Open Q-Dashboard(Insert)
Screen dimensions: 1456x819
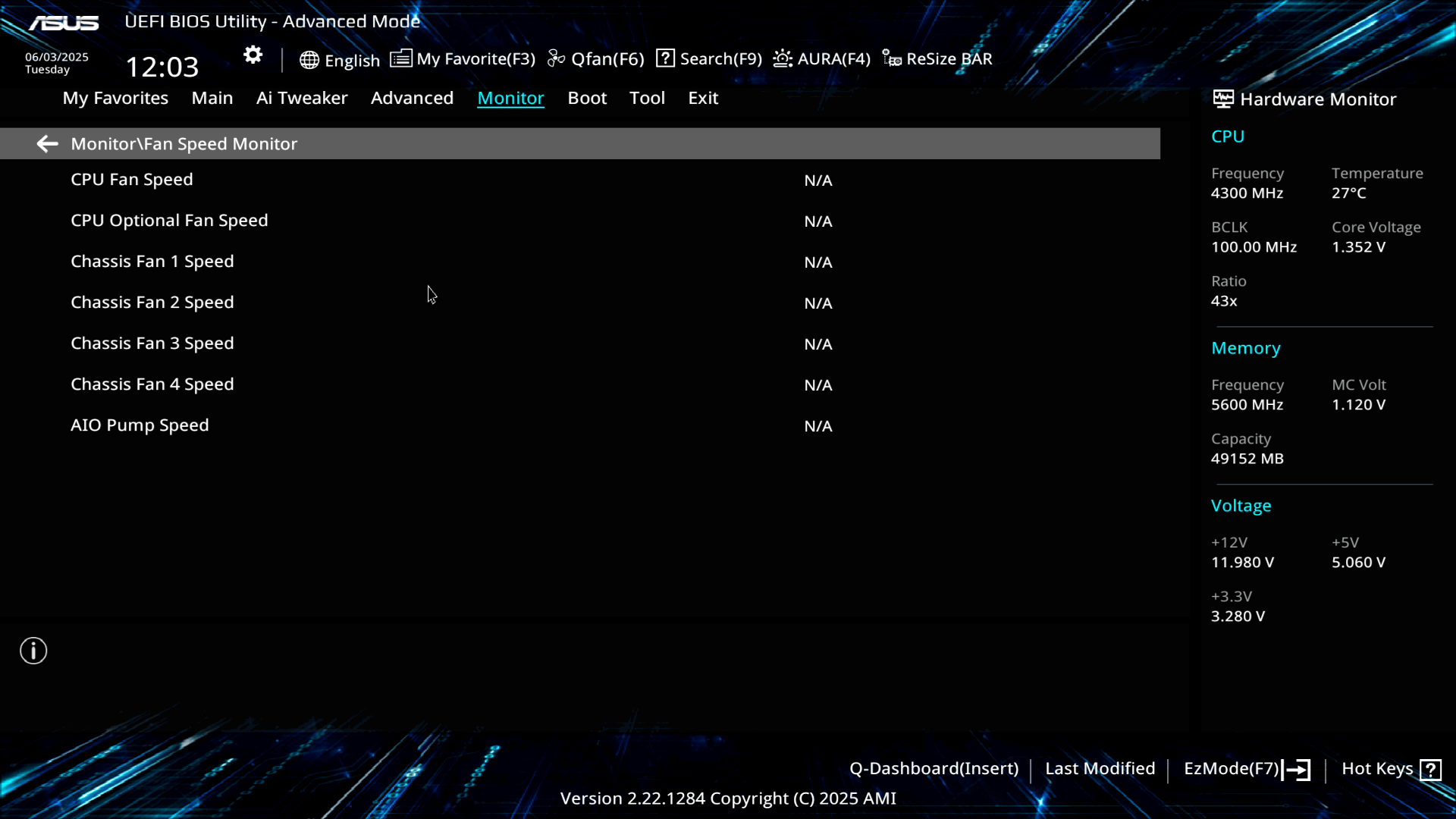934,769
